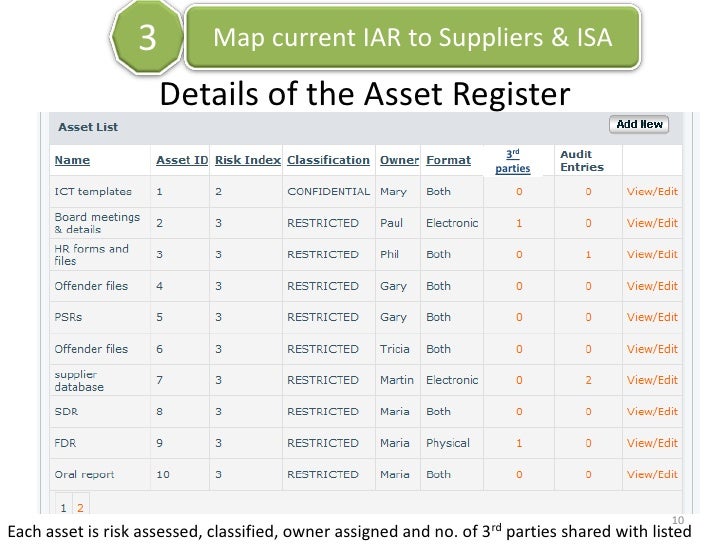Image resolution: width=728 pixels, height=546 pixels.
Task: Open View/Edit for Board meetings & details
Action: point(651,224)
